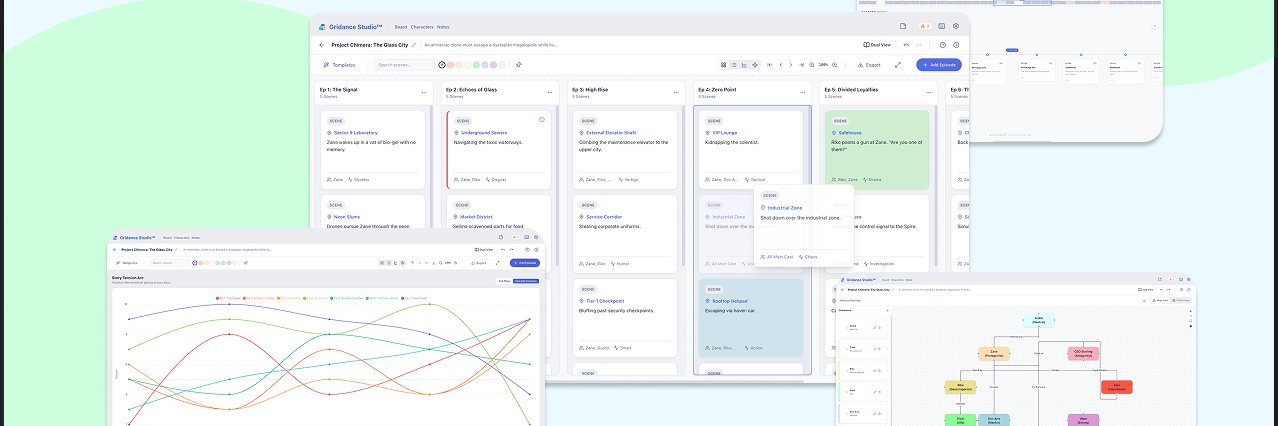
Task: Open the Underground Sewers scene link
Action: click(x=484, y=132)
